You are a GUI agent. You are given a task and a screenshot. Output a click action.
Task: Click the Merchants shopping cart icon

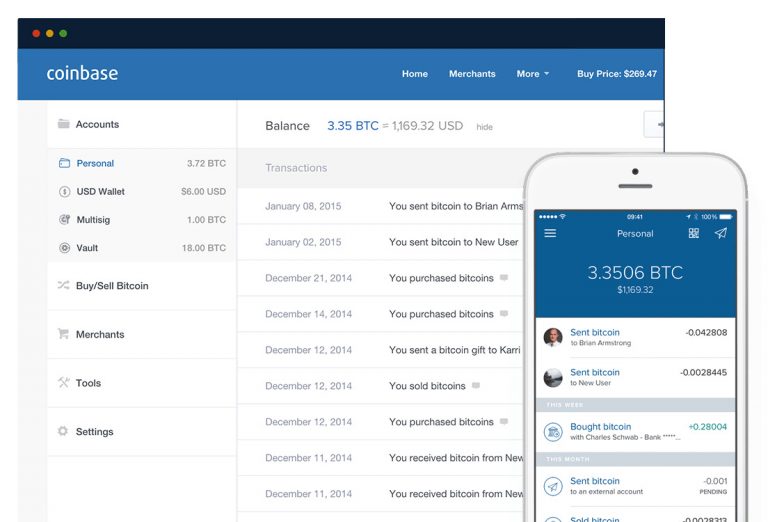(63, 333)
